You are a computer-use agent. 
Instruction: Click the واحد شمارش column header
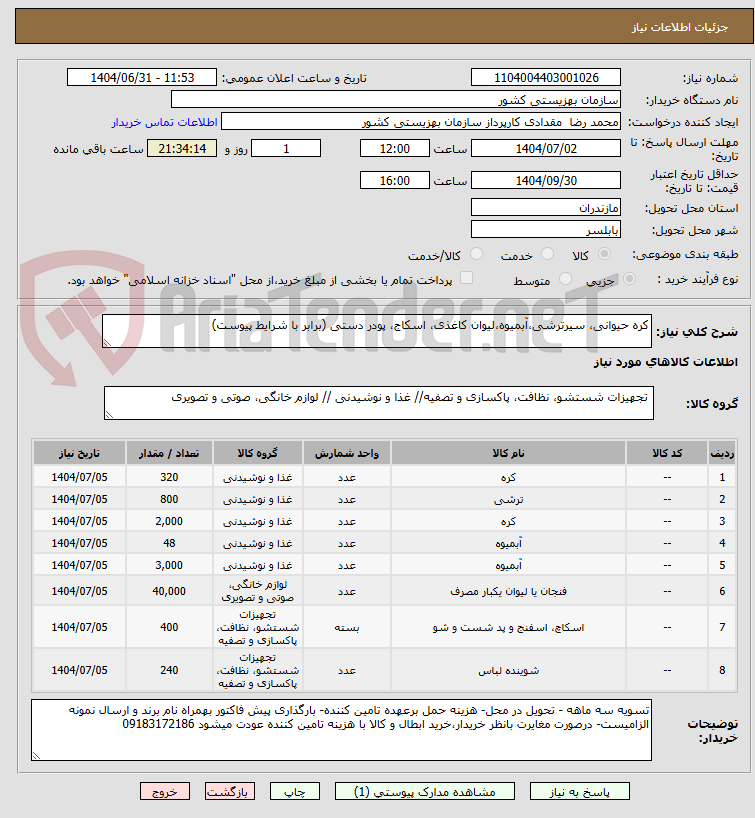click(346, 453)
